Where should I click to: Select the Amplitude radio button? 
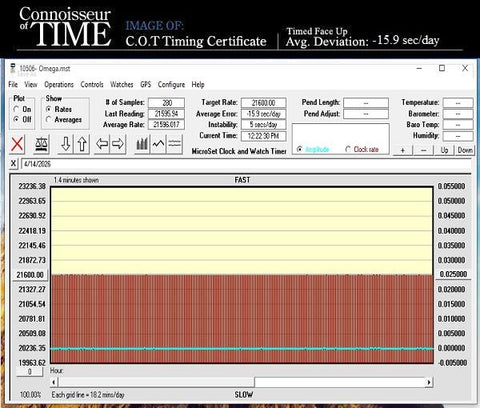(x=299, y=149)
